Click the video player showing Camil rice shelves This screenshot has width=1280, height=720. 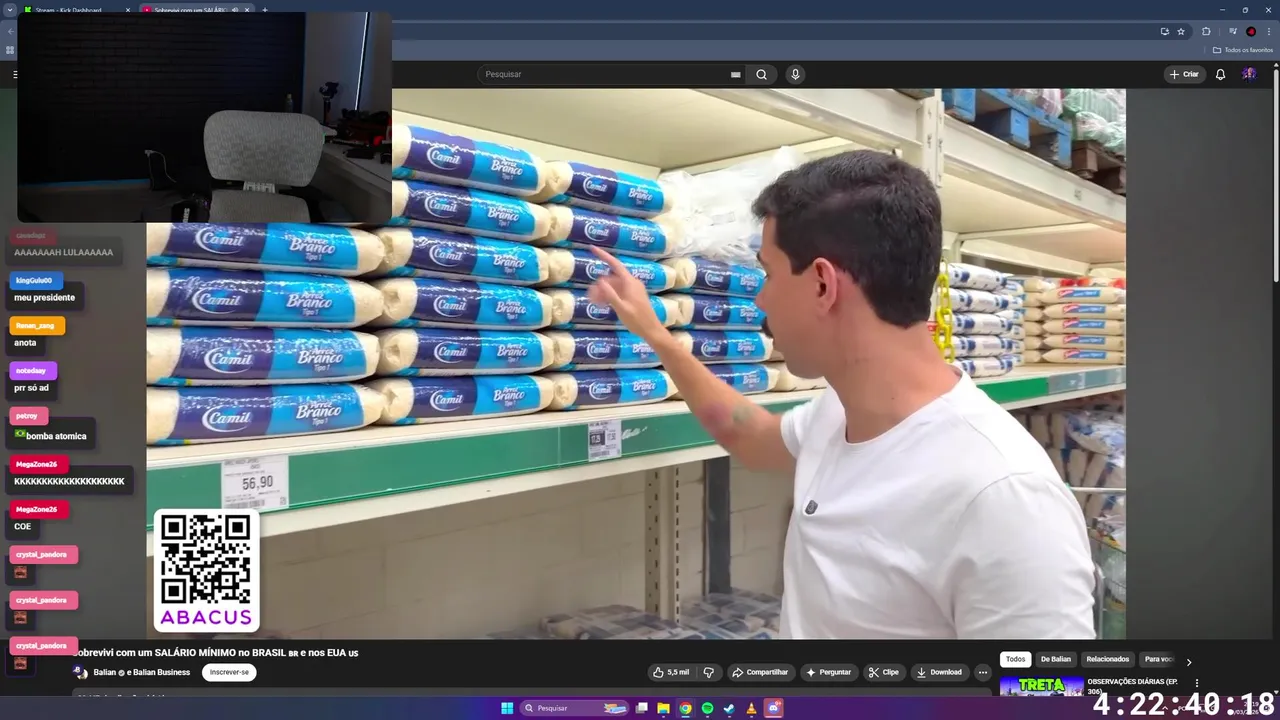[x=636, y=363]
